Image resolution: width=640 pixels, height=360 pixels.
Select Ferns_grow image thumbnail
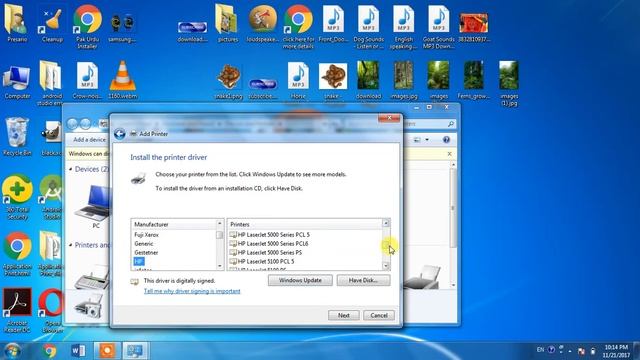click(473, 80)
